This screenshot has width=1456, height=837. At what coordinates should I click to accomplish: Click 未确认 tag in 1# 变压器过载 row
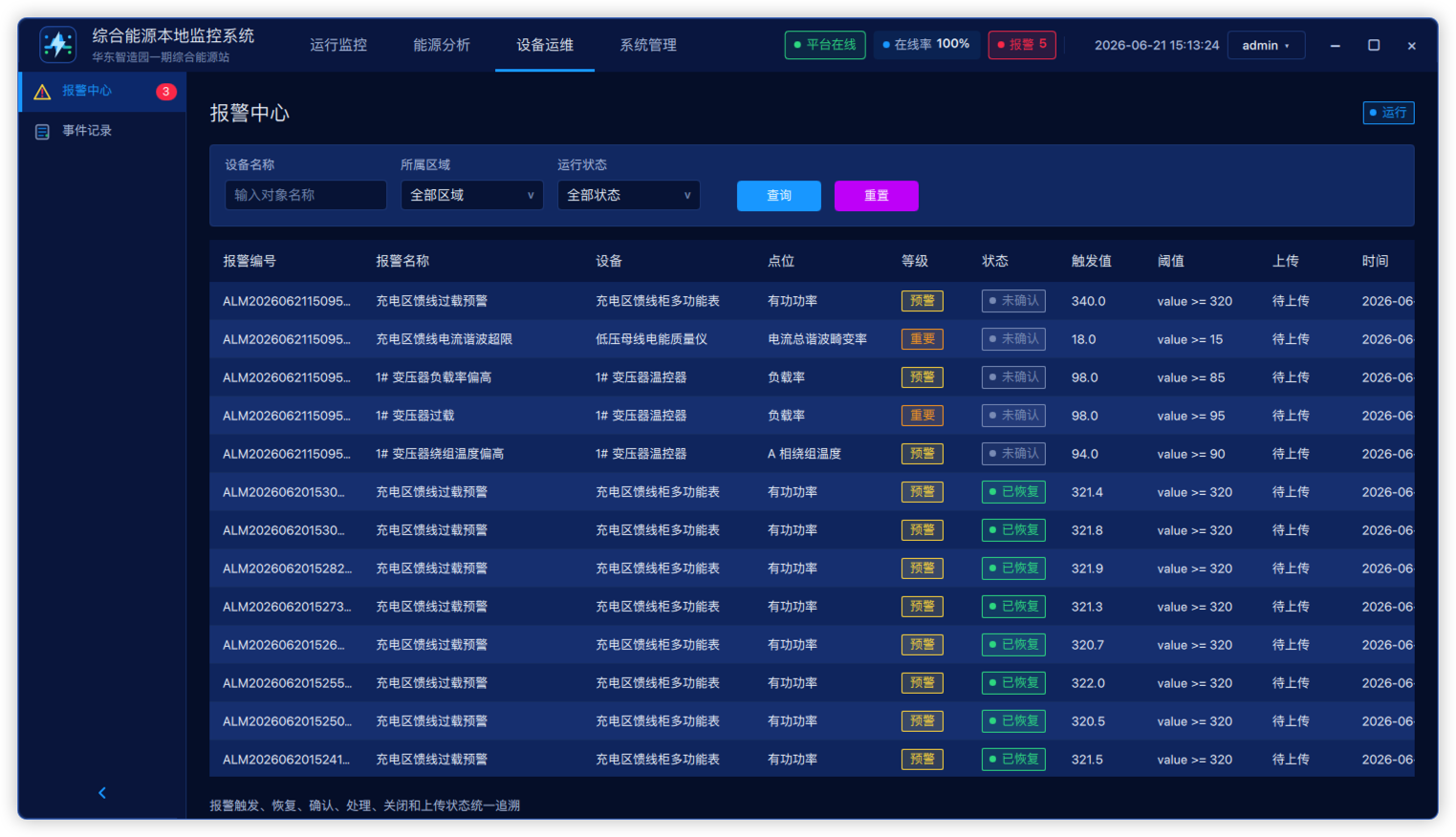pos(1013,416)
